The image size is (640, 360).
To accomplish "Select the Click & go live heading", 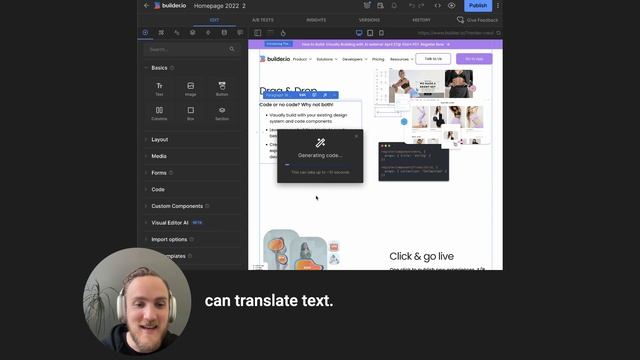I will coord(421,256).
